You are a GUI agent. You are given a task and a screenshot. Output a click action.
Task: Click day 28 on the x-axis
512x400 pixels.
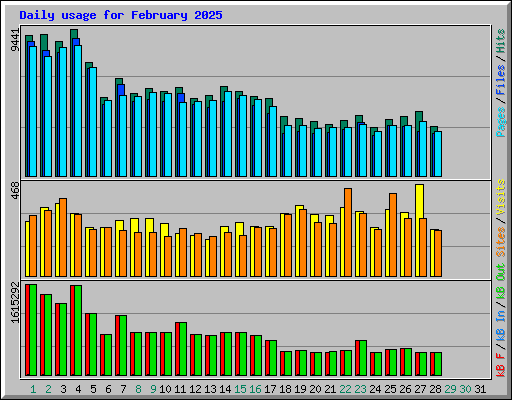(435, 389)
